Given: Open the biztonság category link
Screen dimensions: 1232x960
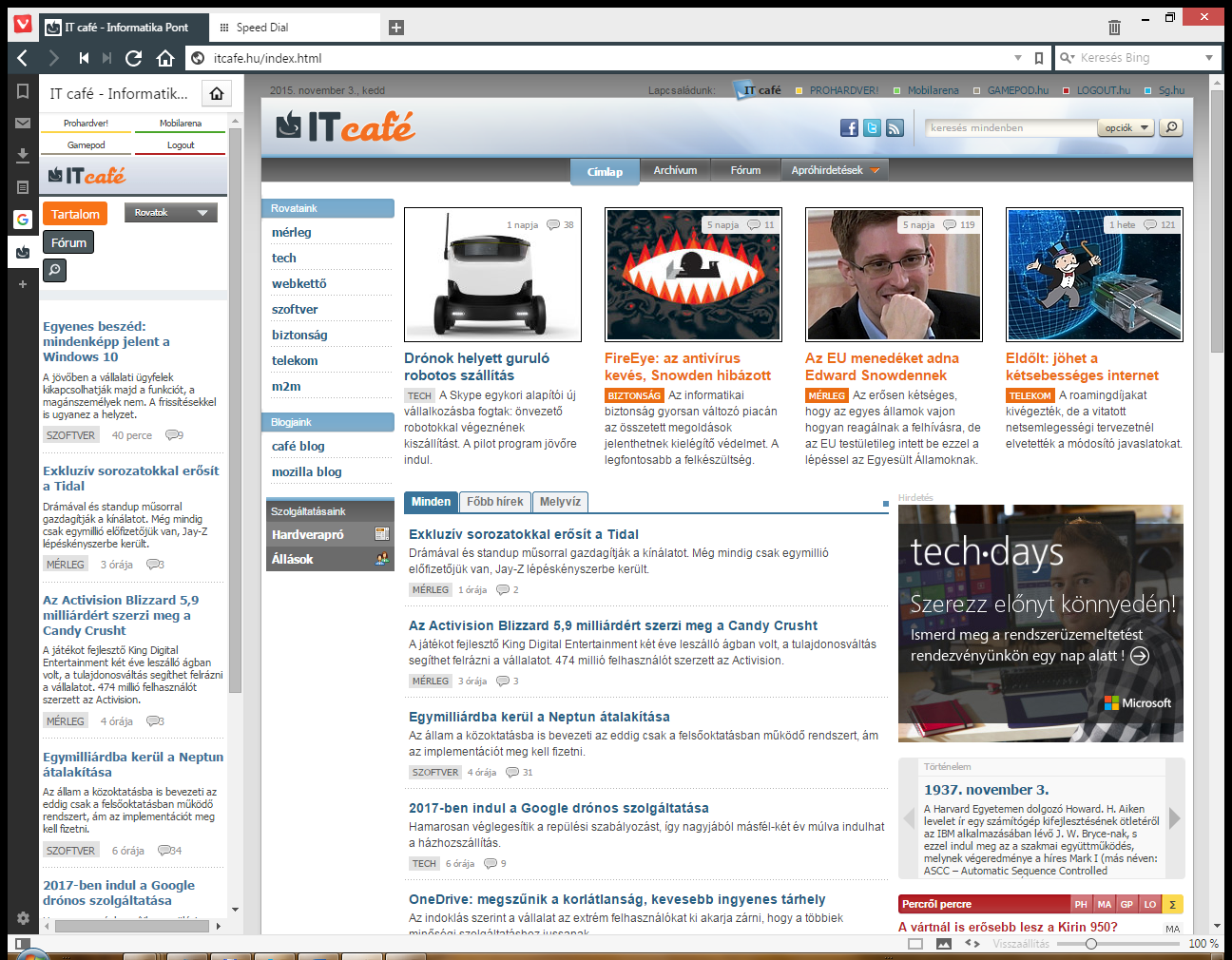Looking at the screenshot, I should coord(299,335).
